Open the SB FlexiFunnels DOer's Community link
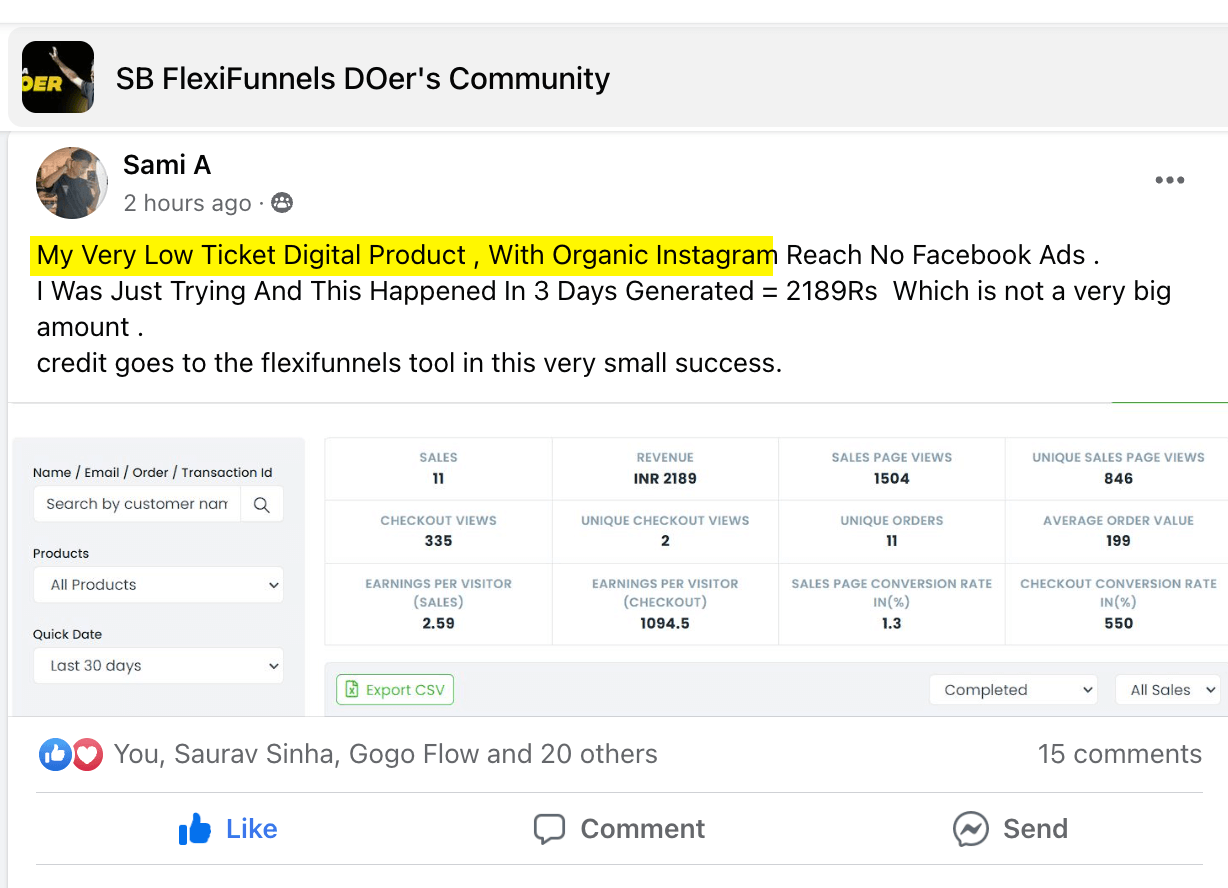Screen dimensions: 1228x888 (362, 78)
